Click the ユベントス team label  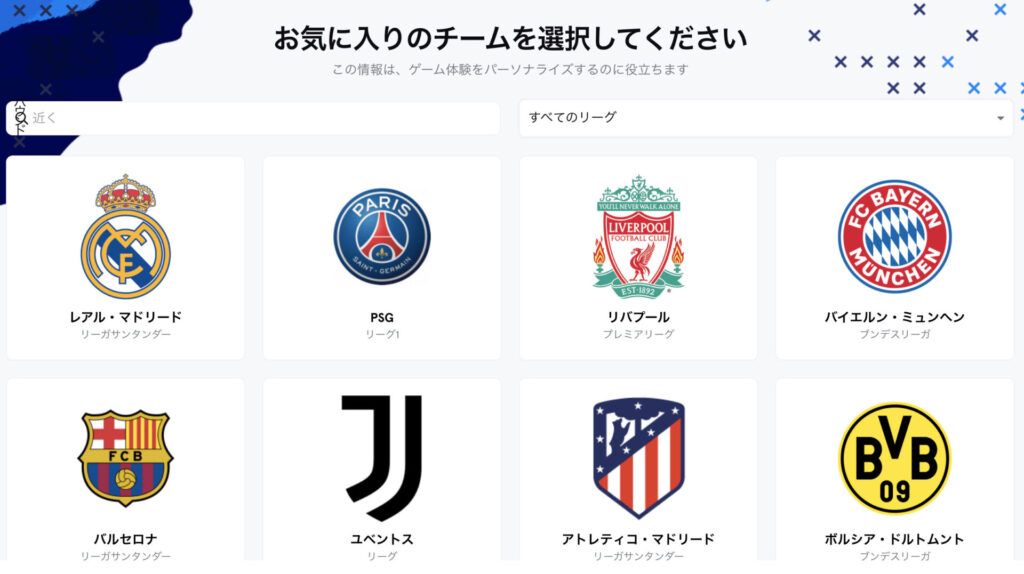[x=382, y=539]
